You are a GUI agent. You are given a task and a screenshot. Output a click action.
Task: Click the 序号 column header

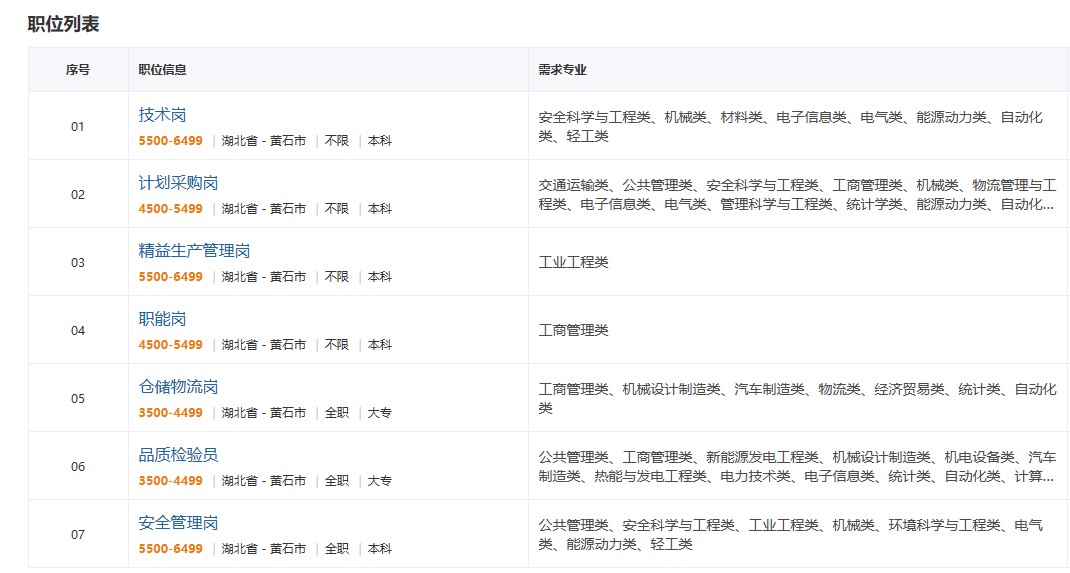point(78,70)
